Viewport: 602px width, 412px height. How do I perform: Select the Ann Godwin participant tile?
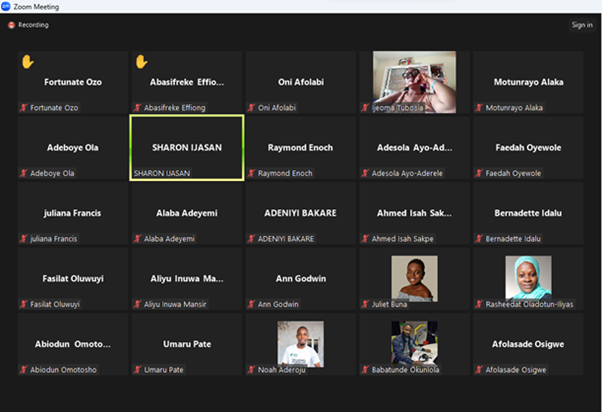[300, 279]
